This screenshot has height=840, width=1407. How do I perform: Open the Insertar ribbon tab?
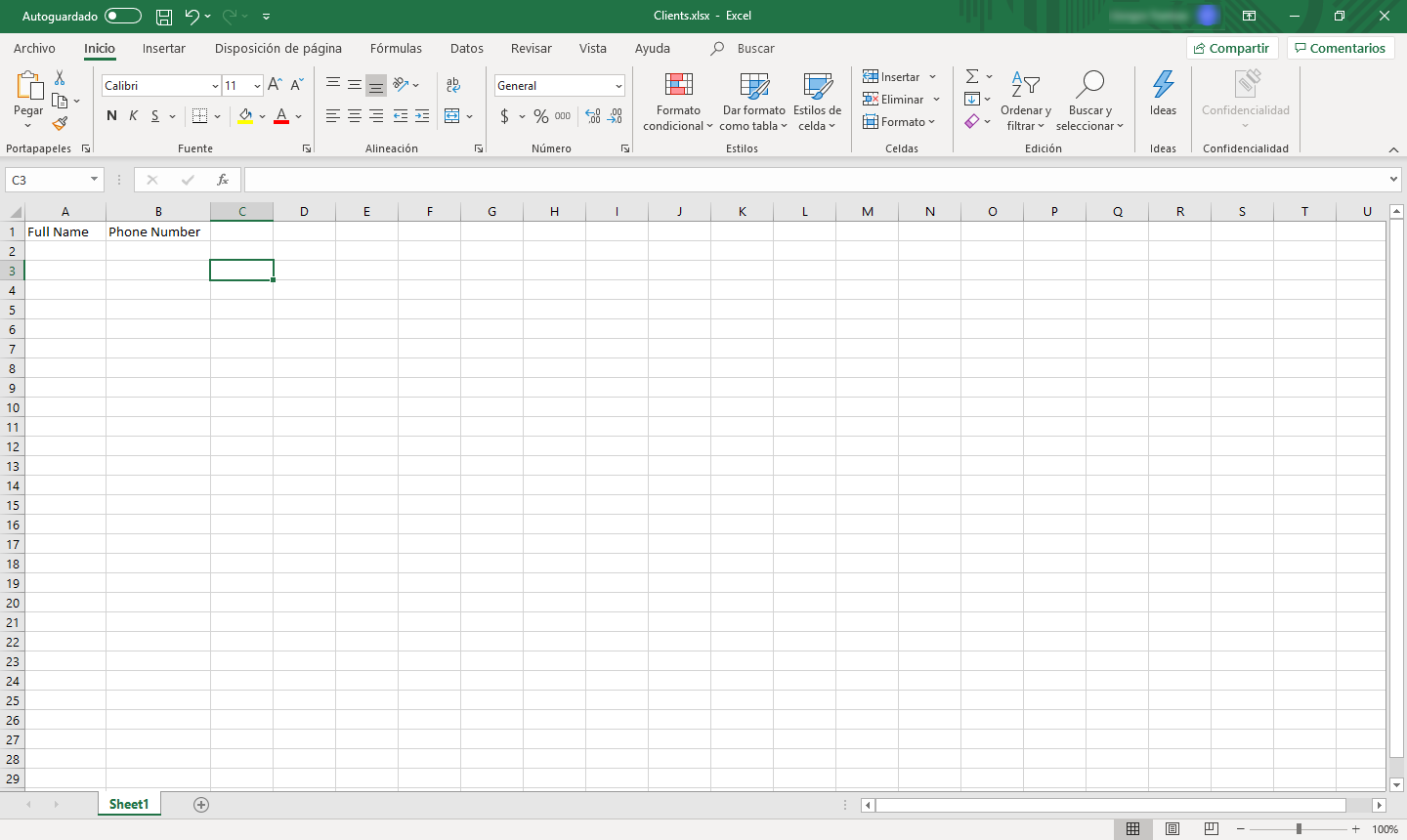(163, 48)
